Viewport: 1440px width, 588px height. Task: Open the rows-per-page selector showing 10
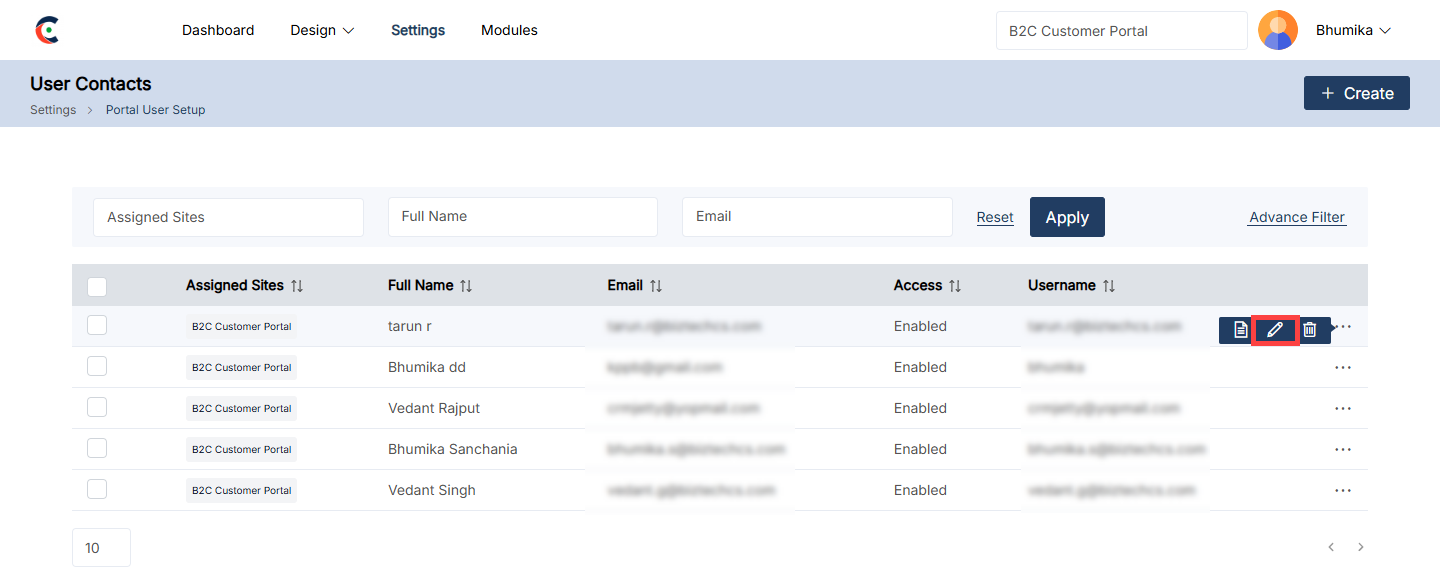(x=101, y=548)
